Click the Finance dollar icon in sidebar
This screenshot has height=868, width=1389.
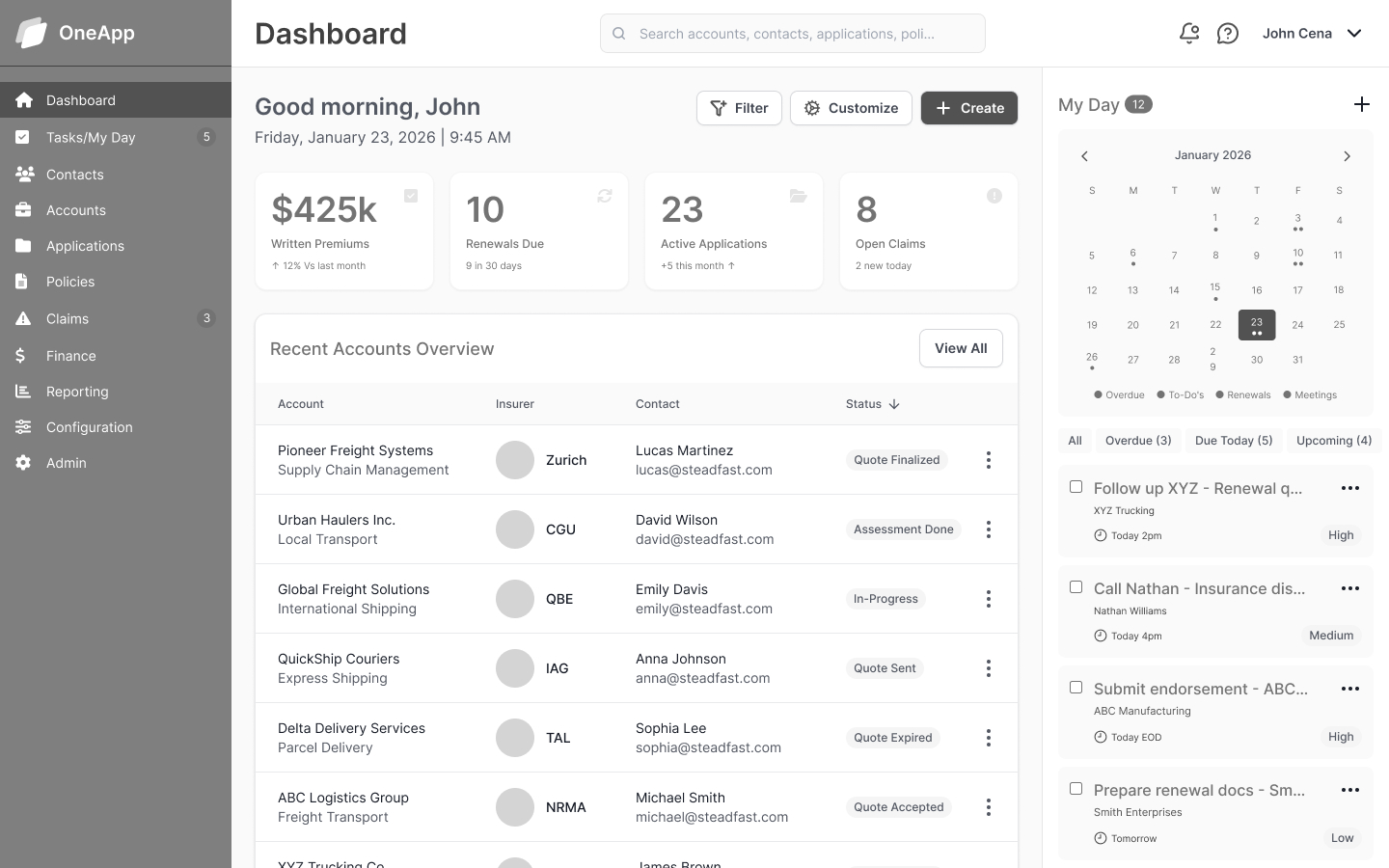coord(20,356)
